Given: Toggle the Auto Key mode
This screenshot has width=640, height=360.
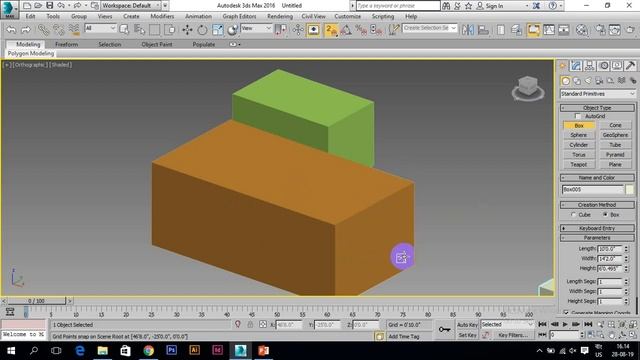Looking at the screenshot, I should click(x=467, y=325).
